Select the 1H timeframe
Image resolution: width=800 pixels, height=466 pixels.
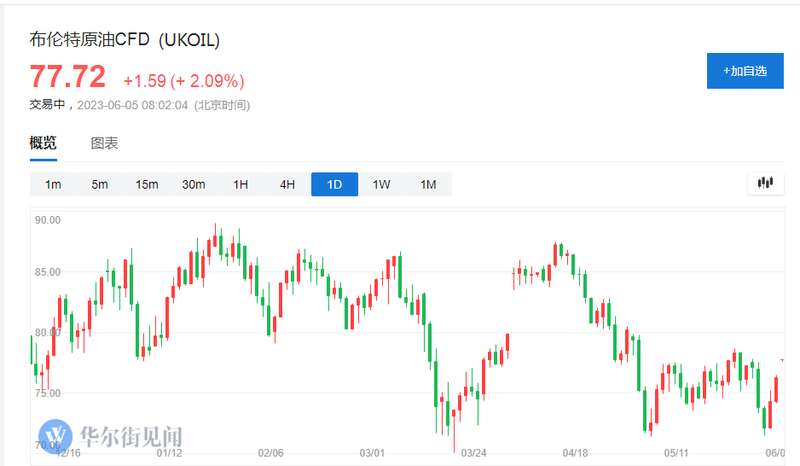241,184
